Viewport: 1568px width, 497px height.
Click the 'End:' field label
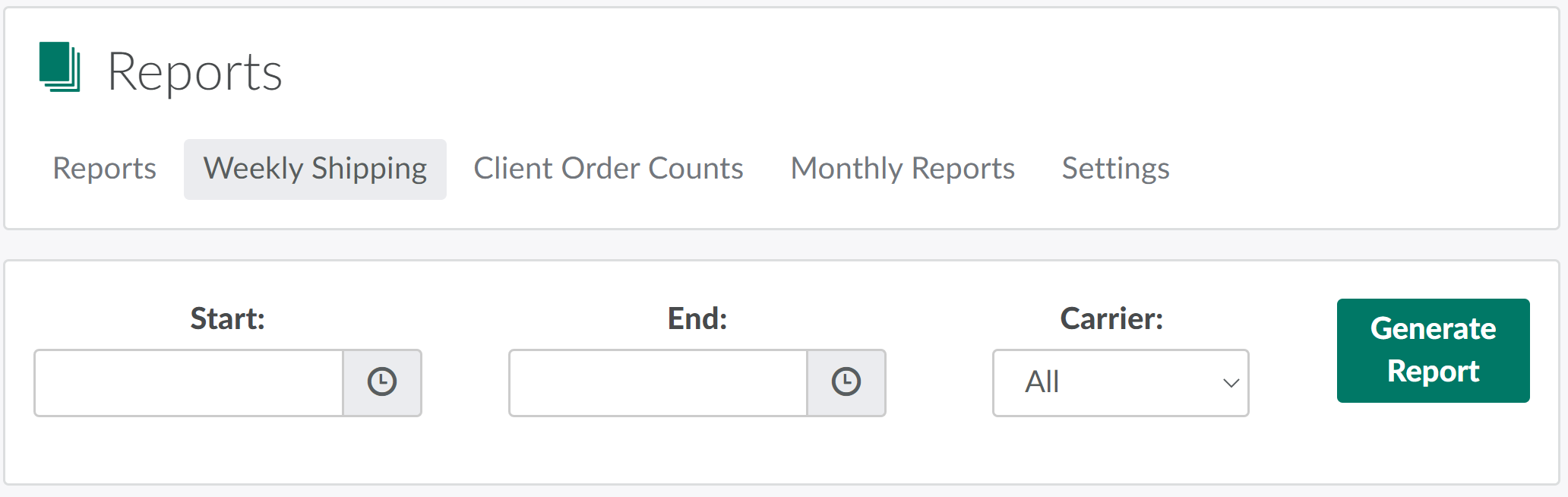(x=697, y=318)
